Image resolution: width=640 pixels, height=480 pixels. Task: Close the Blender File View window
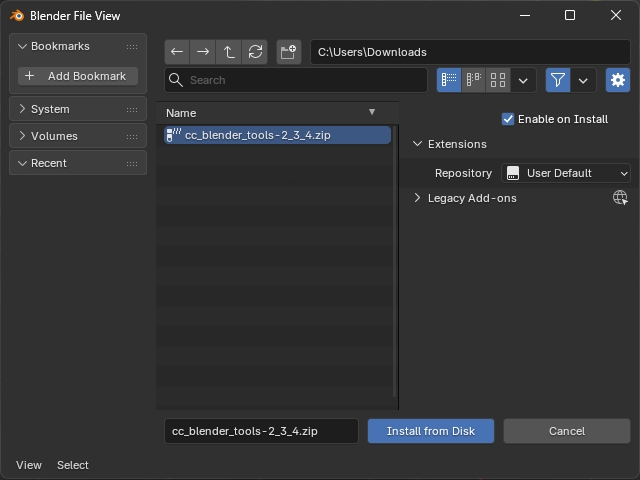(x=616, y=16)
